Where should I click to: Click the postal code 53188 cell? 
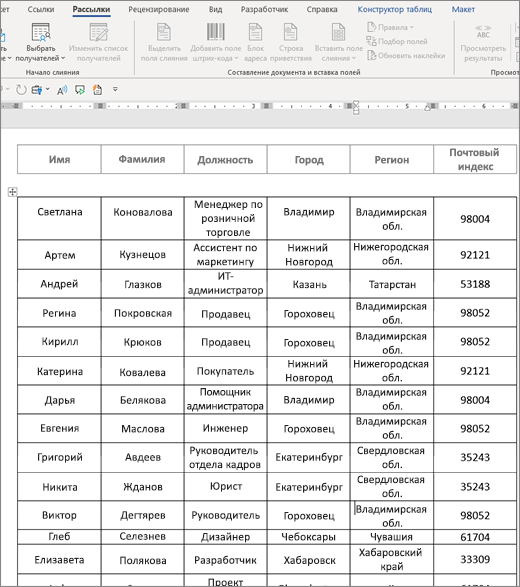pyautogui.click(x=475, y=284)
